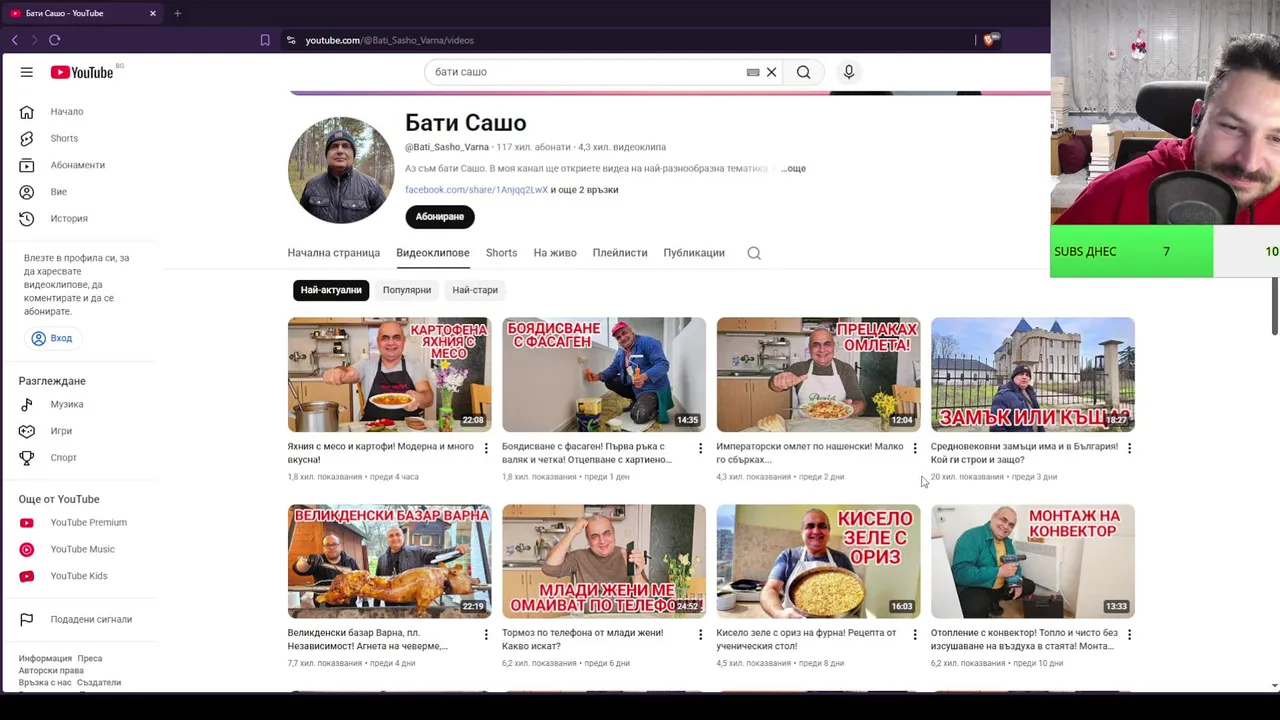
Task: Switch to the Видеоклипове tab
Action: click(433, 253)
